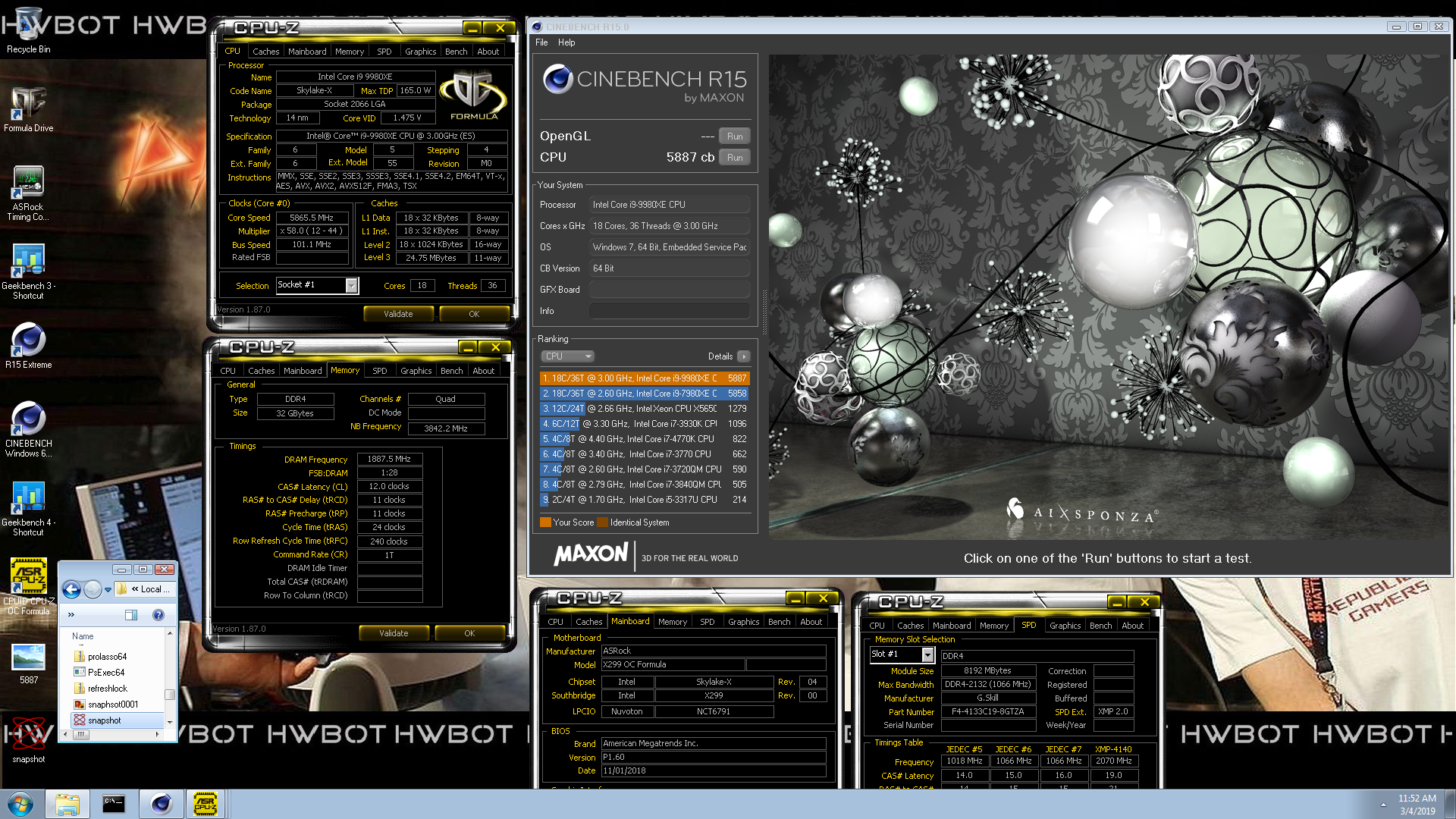Open the Geekbench 4 desktop shortcut

point(28,509)
